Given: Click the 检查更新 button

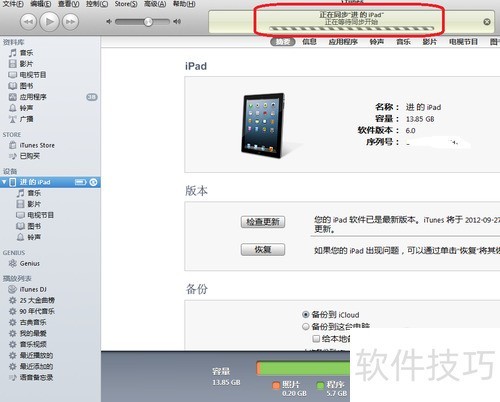Looking at the screenshot, I should (x=263, y=222).
